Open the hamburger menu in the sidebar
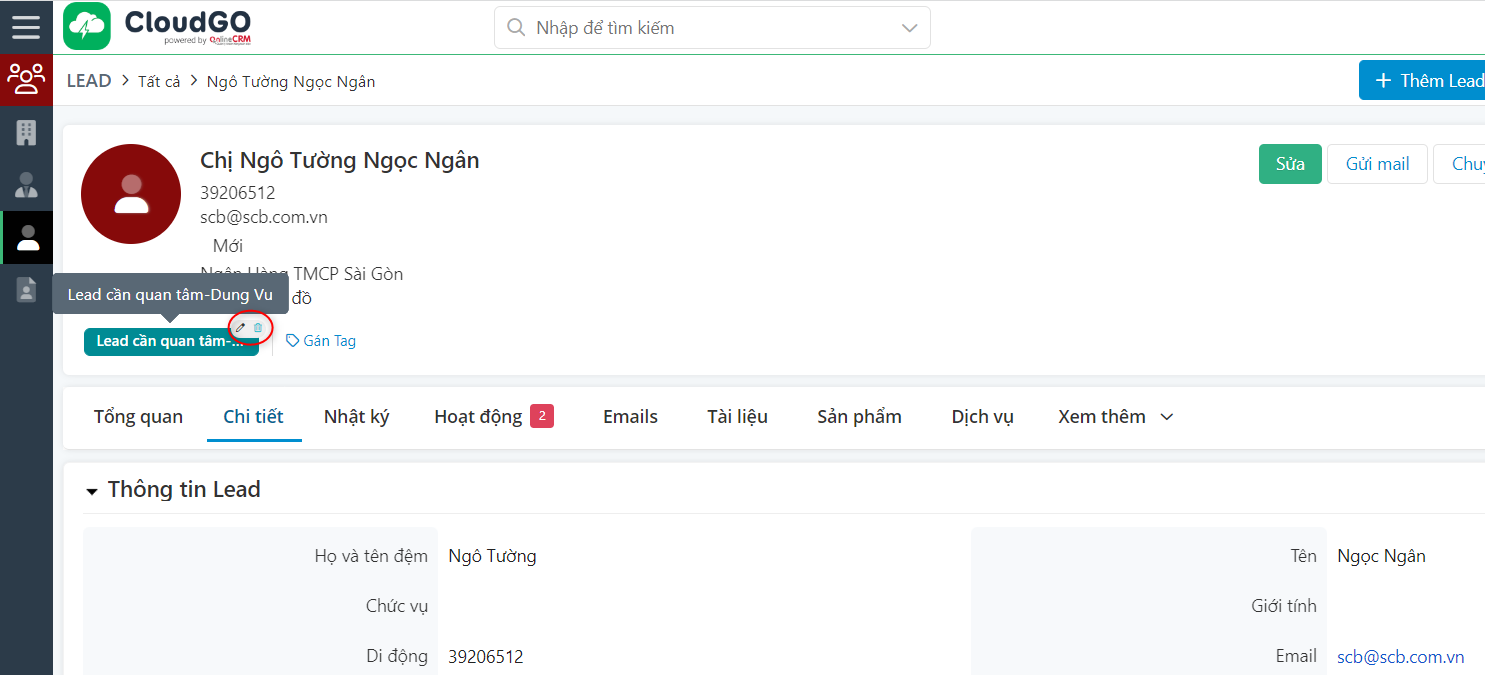Image resolution: width=1485 pixels, height=675 pixels. (26, 26)
